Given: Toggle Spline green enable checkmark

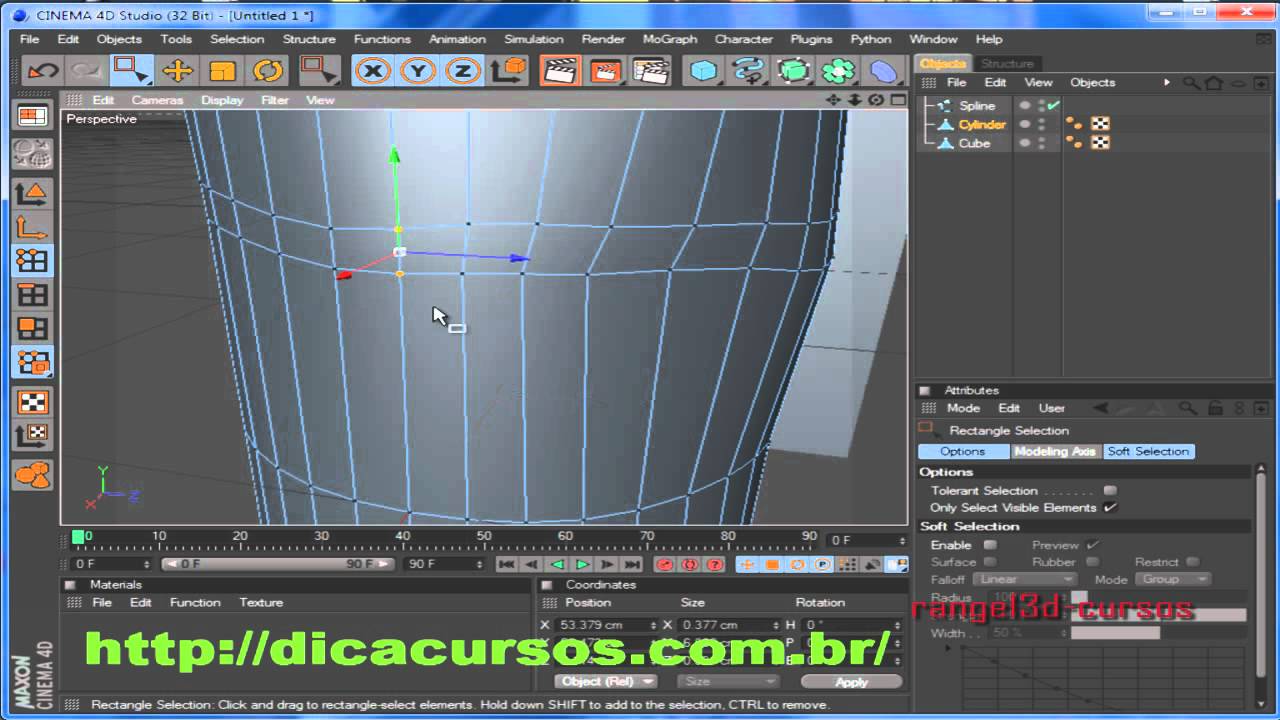Looking at the screenshot, I should [1053, 105].
